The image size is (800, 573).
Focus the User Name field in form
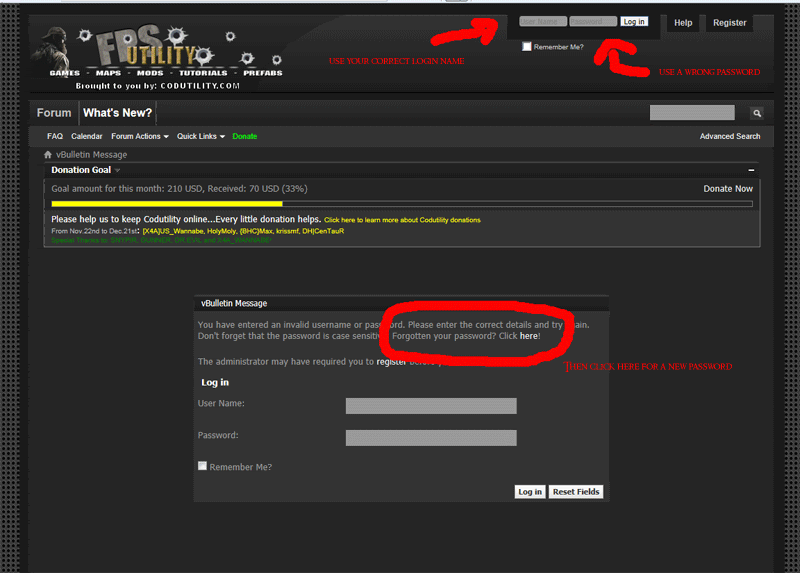(x=431, y=406)
